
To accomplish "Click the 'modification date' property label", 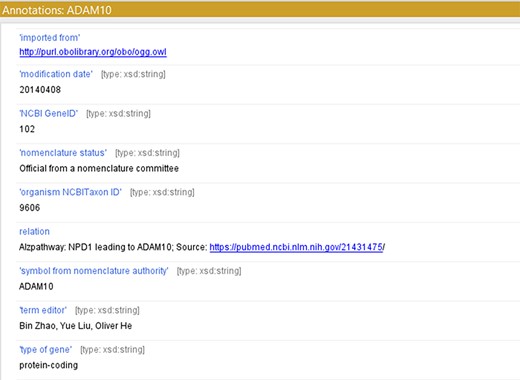I will point(56,74).
